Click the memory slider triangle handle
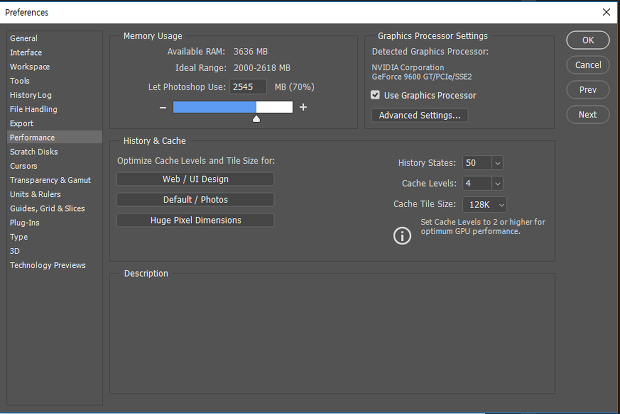The height and width of the screenshot is (414, 620). [x=256, y=119]
